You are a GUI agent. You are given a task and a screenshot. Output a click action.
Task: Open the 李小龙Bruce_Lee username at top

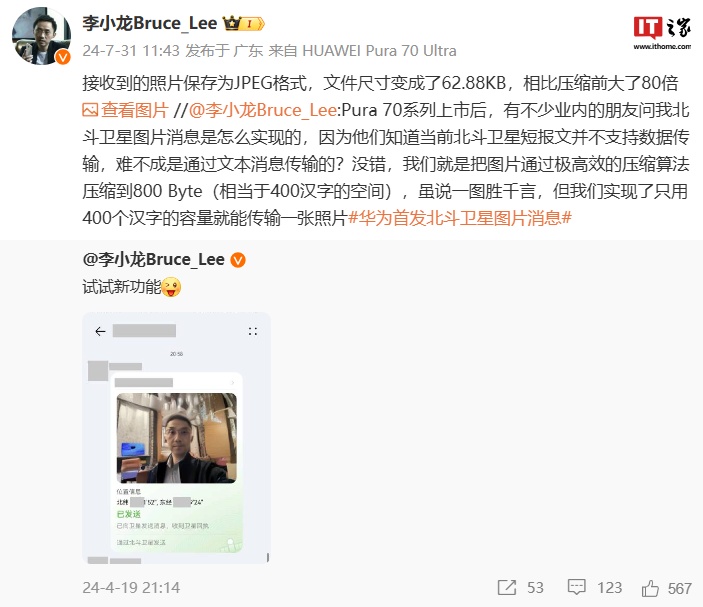[150, 23]
